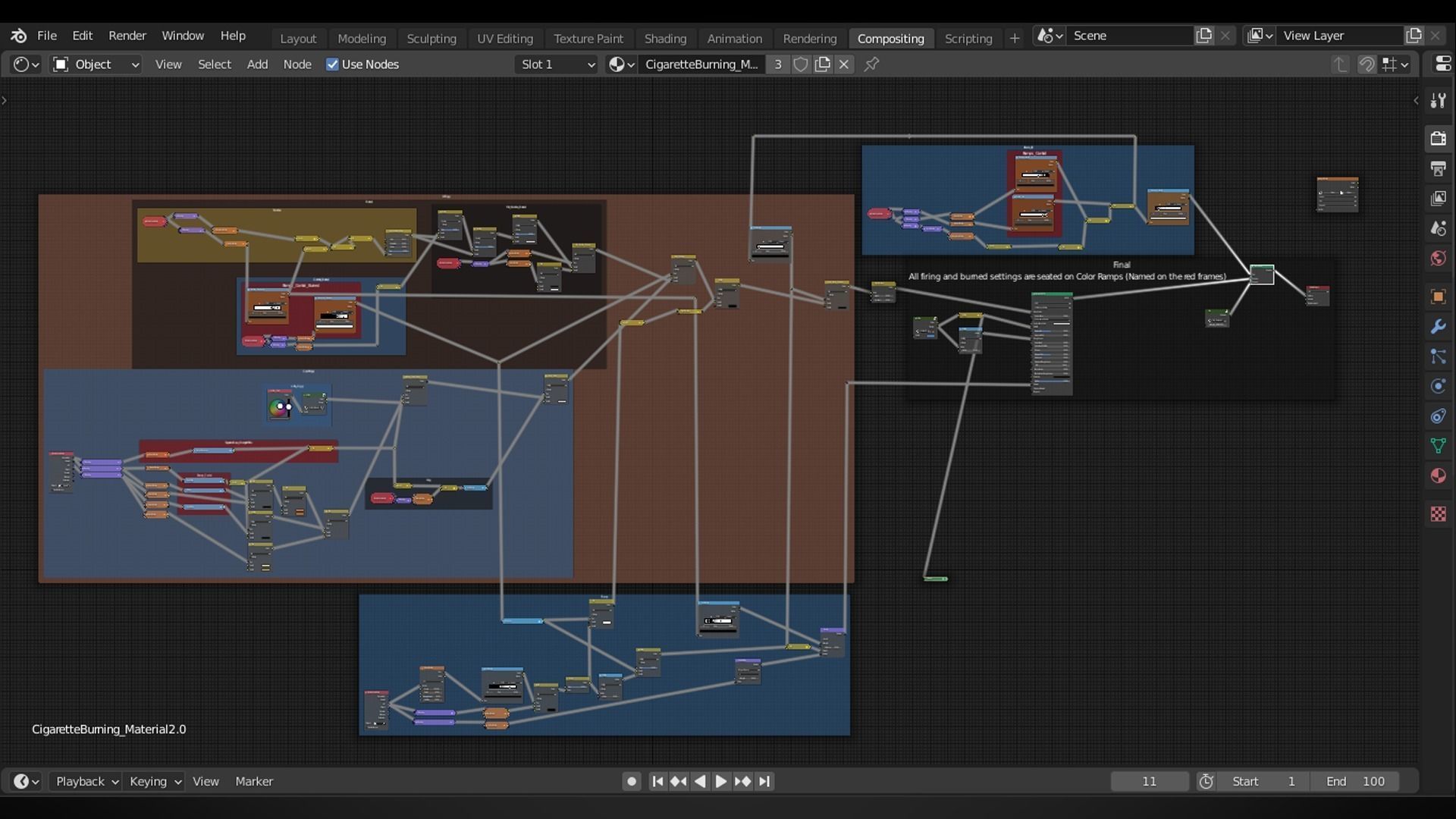Open the Object Data properties tab

tap(1438, 446)
